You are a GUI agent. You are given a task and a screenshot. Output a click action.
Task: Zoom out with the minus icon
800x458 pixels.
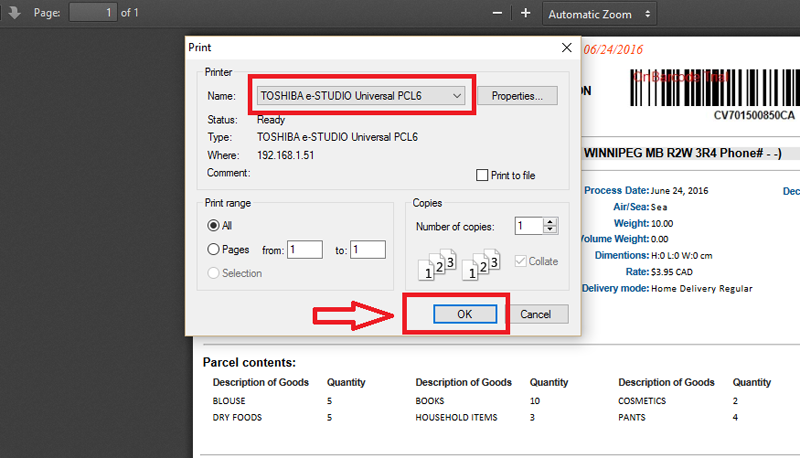pyautogui.click(x=497, y=14)
